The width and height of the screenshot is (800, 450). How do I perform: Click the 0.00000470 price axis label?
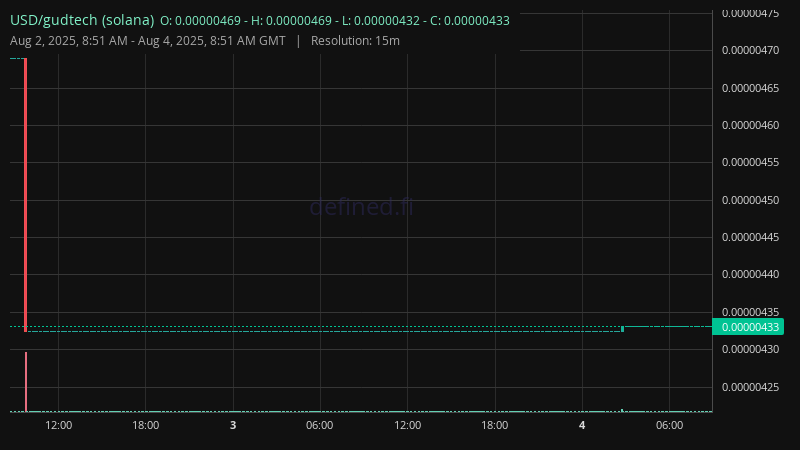point(751,50)
